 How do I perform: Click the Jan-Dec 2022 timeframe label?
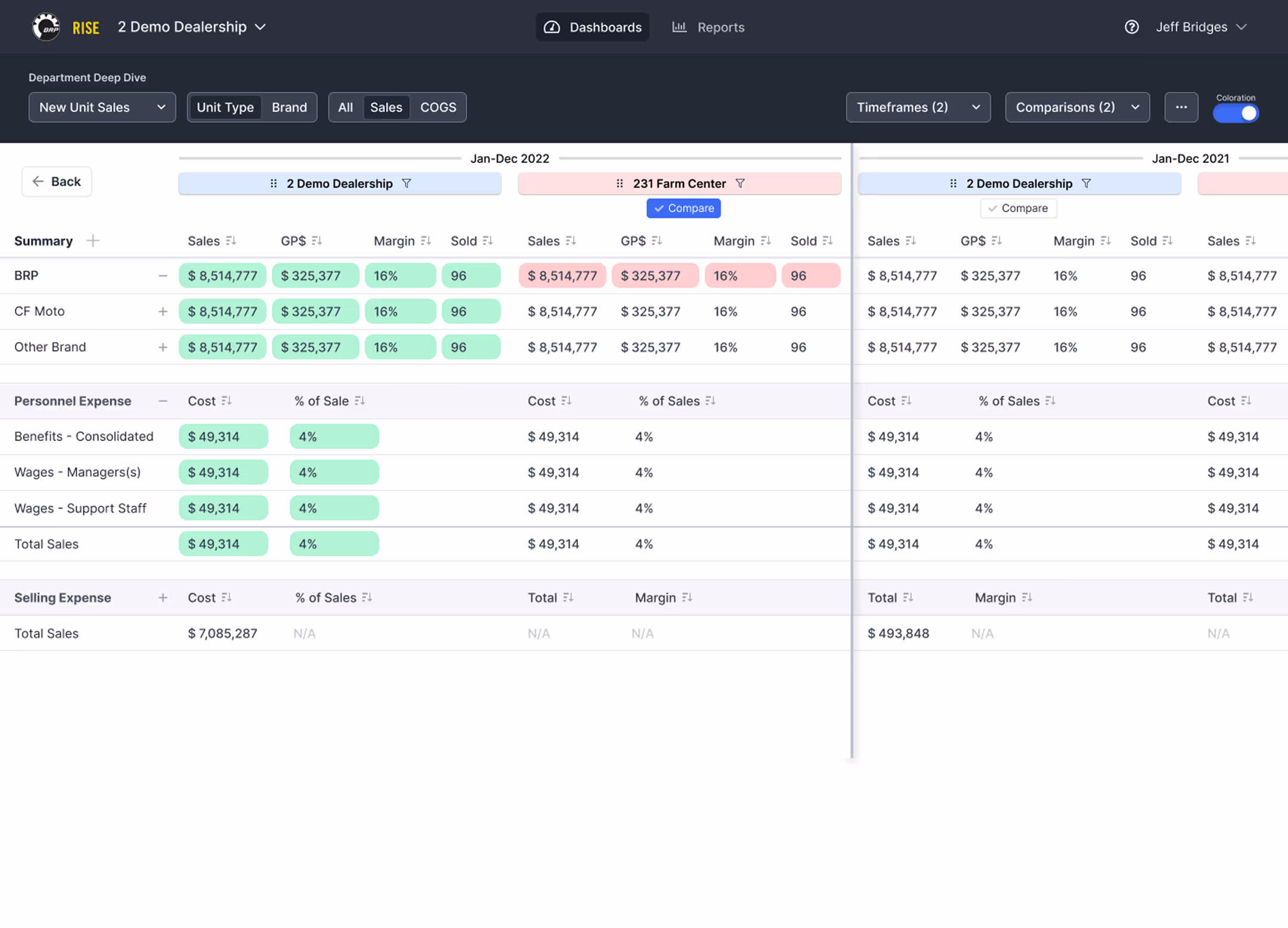pos(510,159)
